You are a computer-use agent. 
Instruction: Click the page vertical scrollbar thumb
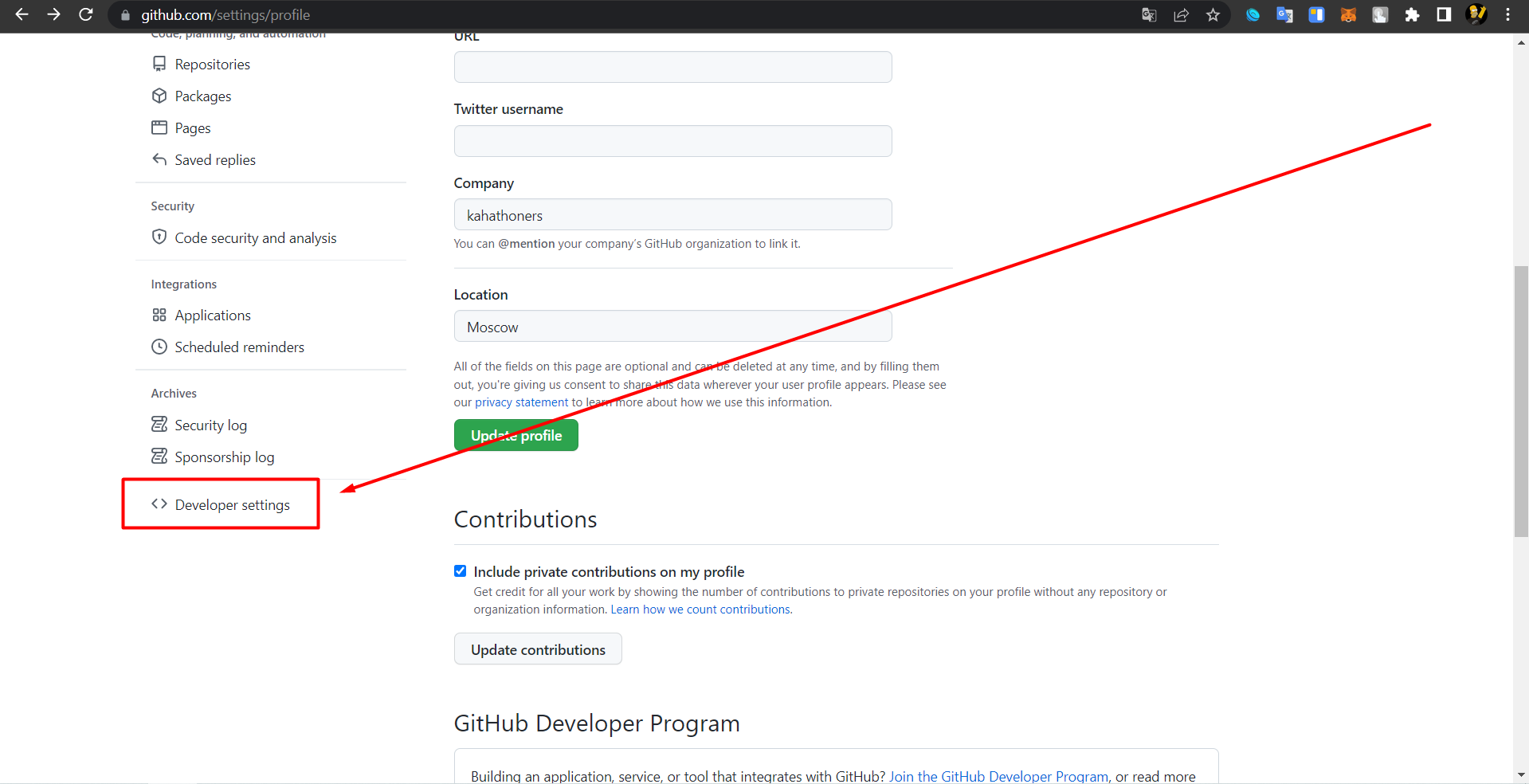[1521, 401]
